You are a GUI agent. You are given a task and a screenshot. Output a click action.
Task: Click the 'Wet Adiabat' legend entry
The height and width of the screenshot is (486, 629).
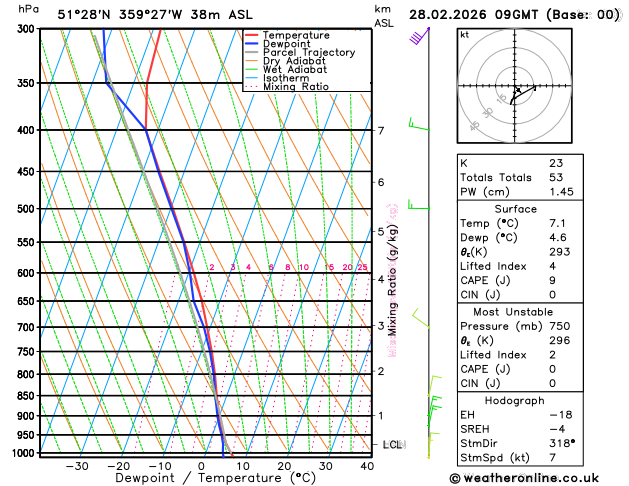point(295,69)
